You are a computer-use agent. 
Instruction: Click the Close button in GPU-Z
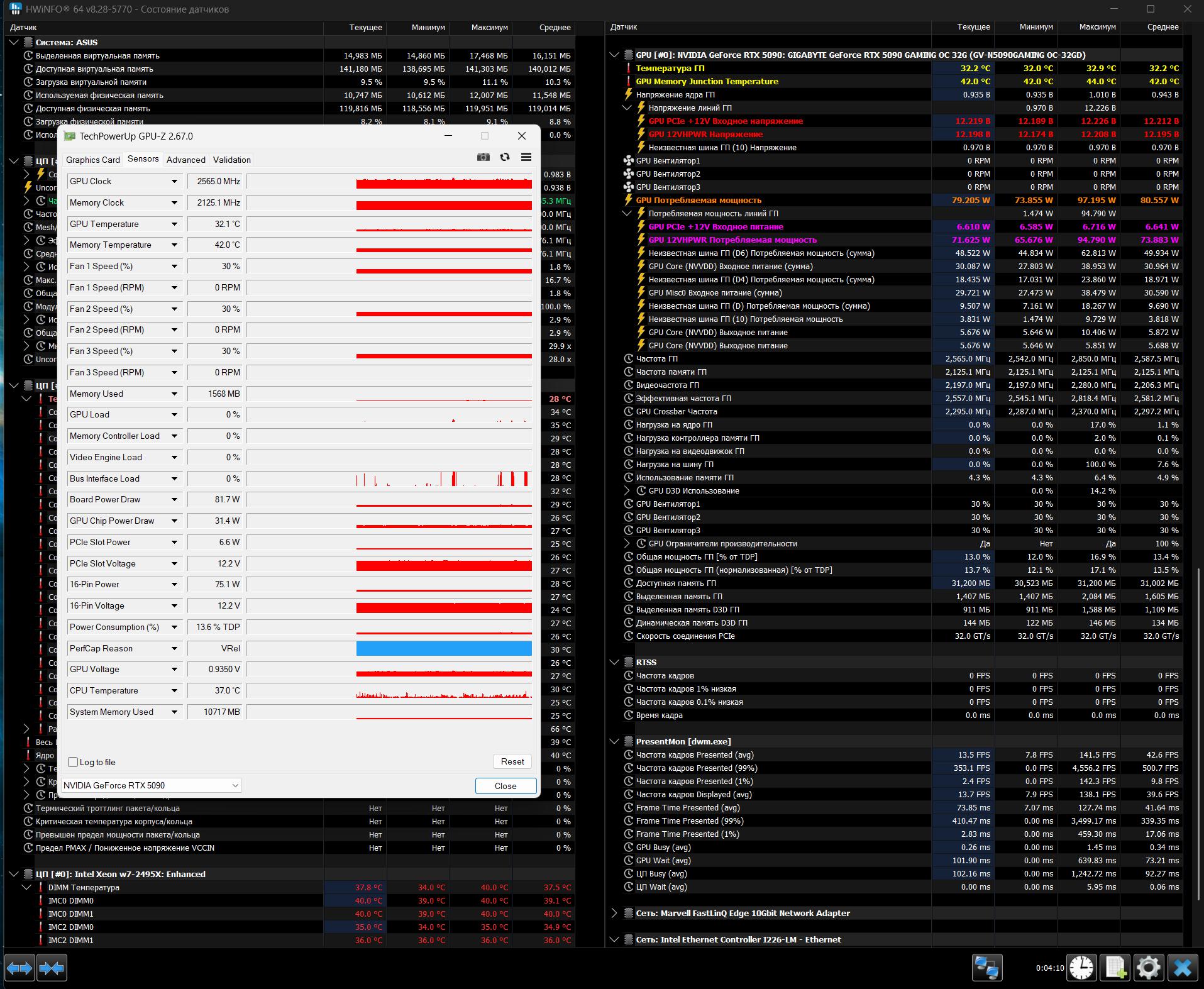(505, 786)
